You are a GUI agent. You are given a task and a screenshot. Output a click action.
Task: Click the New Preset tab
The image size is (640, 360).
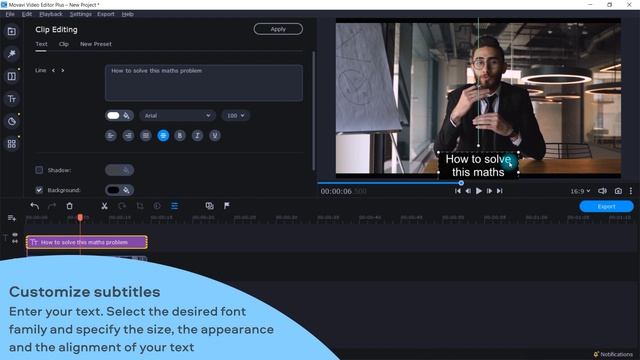[x=96, y=44]
